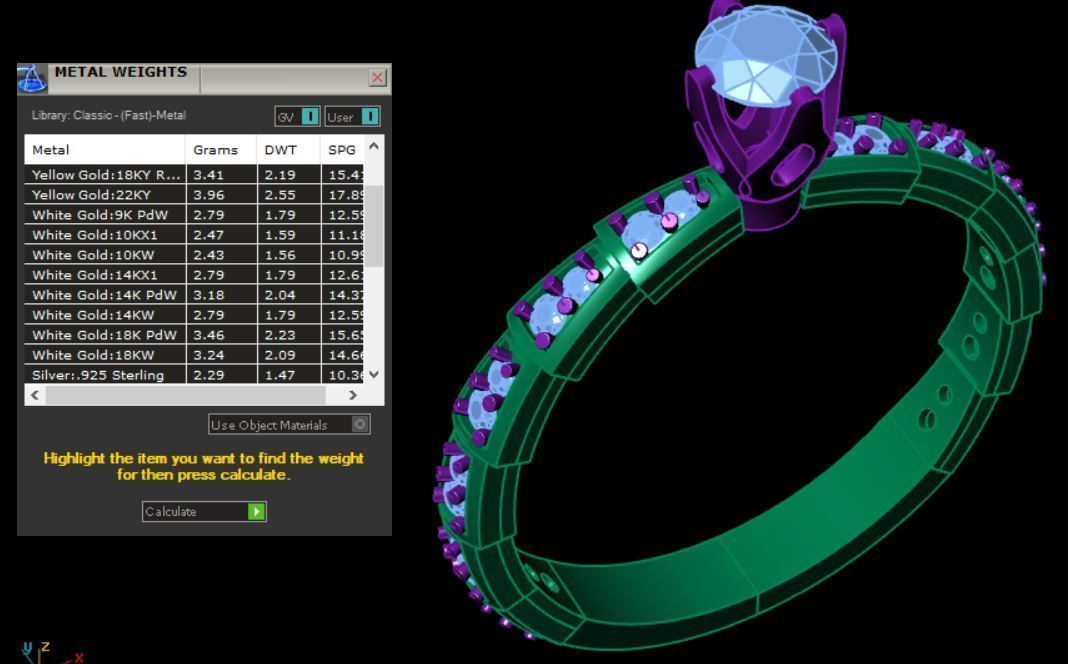Select the White Gold:10KW row

tap(194, 255)
